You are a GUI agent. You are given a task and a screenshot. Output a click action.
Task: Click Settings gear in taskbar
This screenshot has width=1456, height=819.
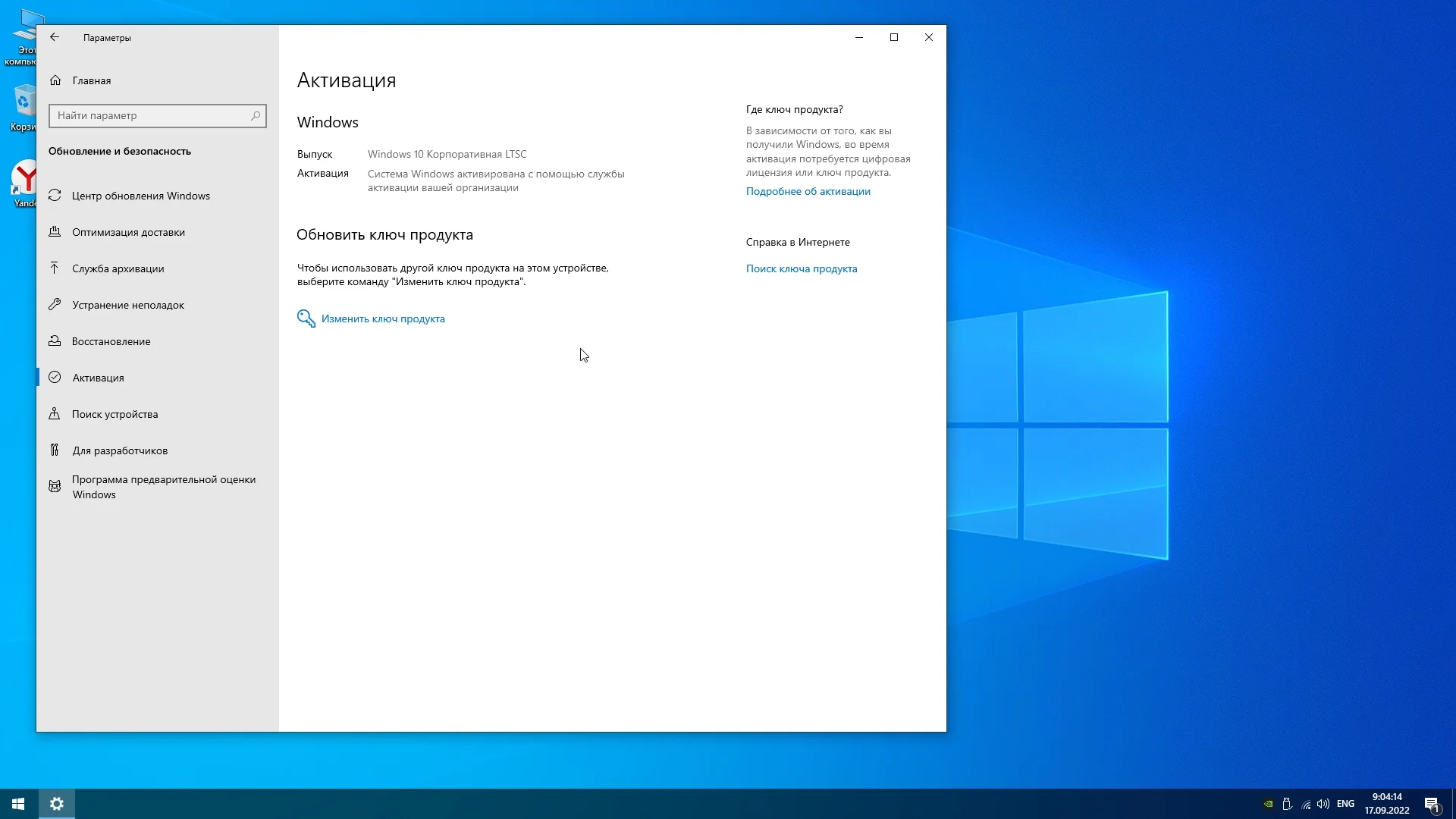[57, 804]
